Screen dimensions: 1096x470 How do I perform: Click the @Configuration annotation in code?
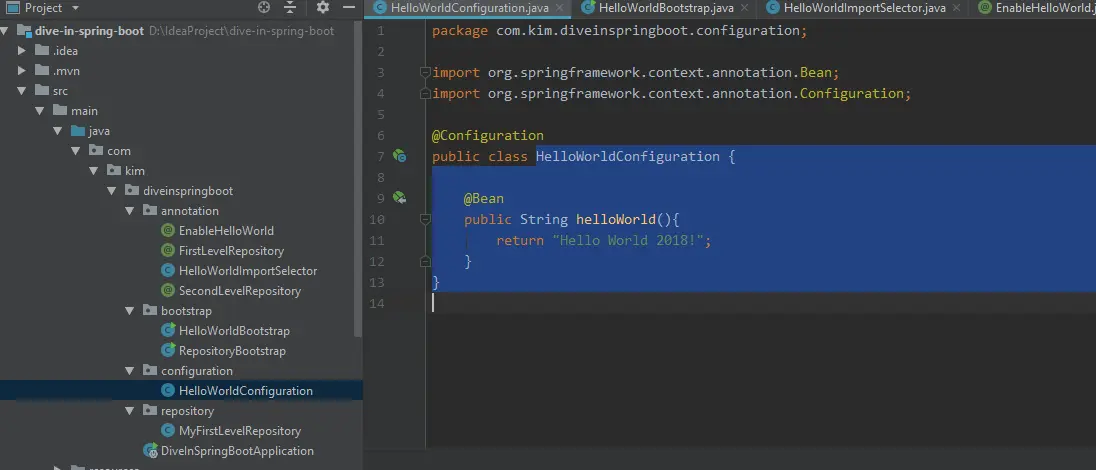click(488, 136)
